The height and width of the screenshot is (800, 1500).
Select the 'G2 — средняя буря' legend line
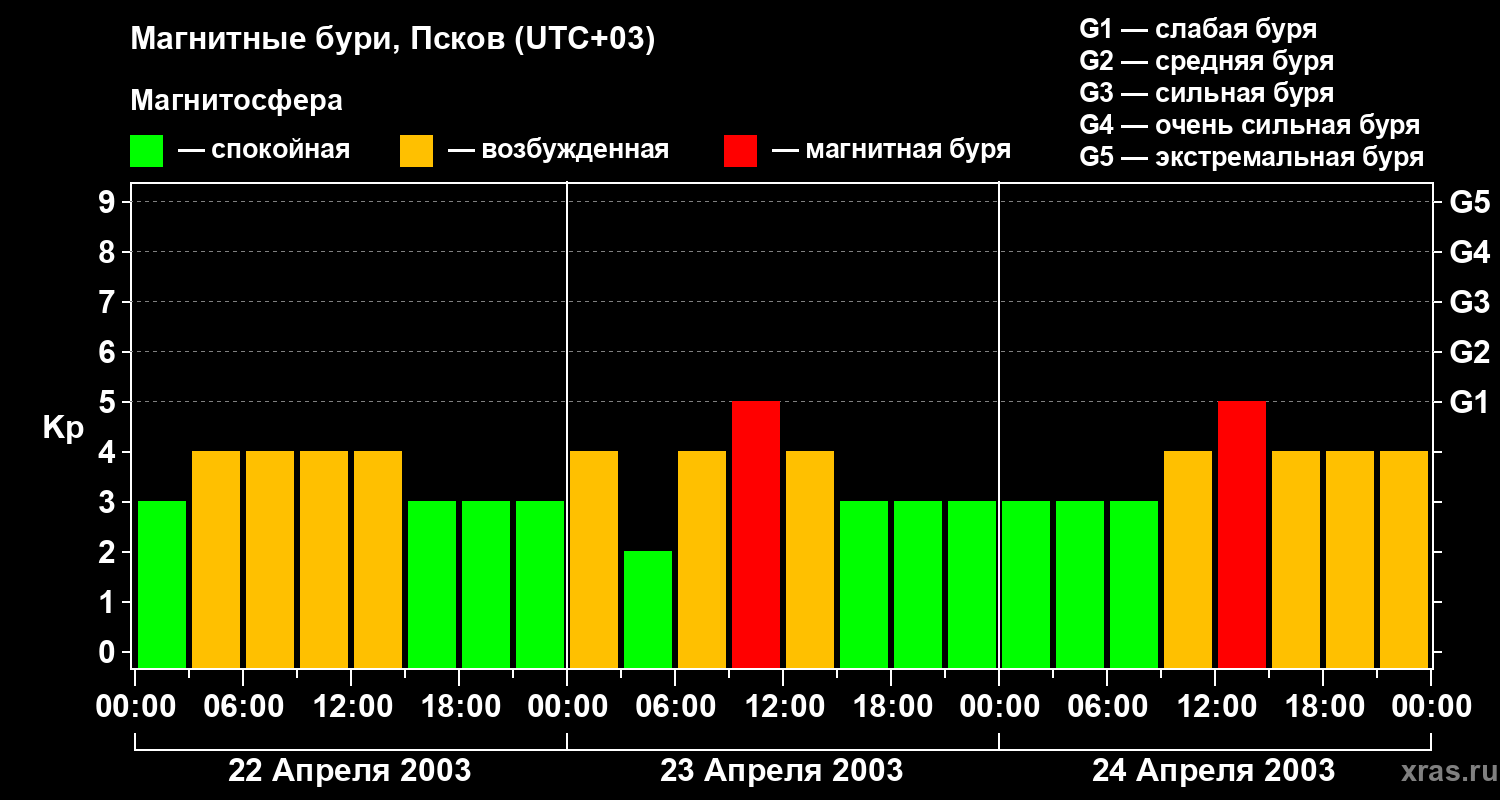click(1207, 61)
